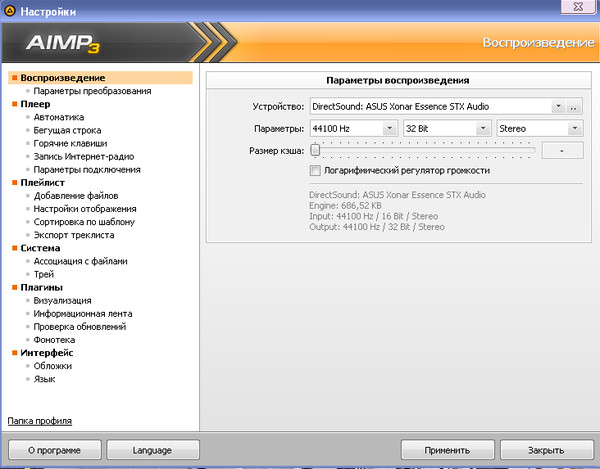The image size is (600, 469).
Task: Open Параметры преобразования settings page
Action: [x=92, y=91]
